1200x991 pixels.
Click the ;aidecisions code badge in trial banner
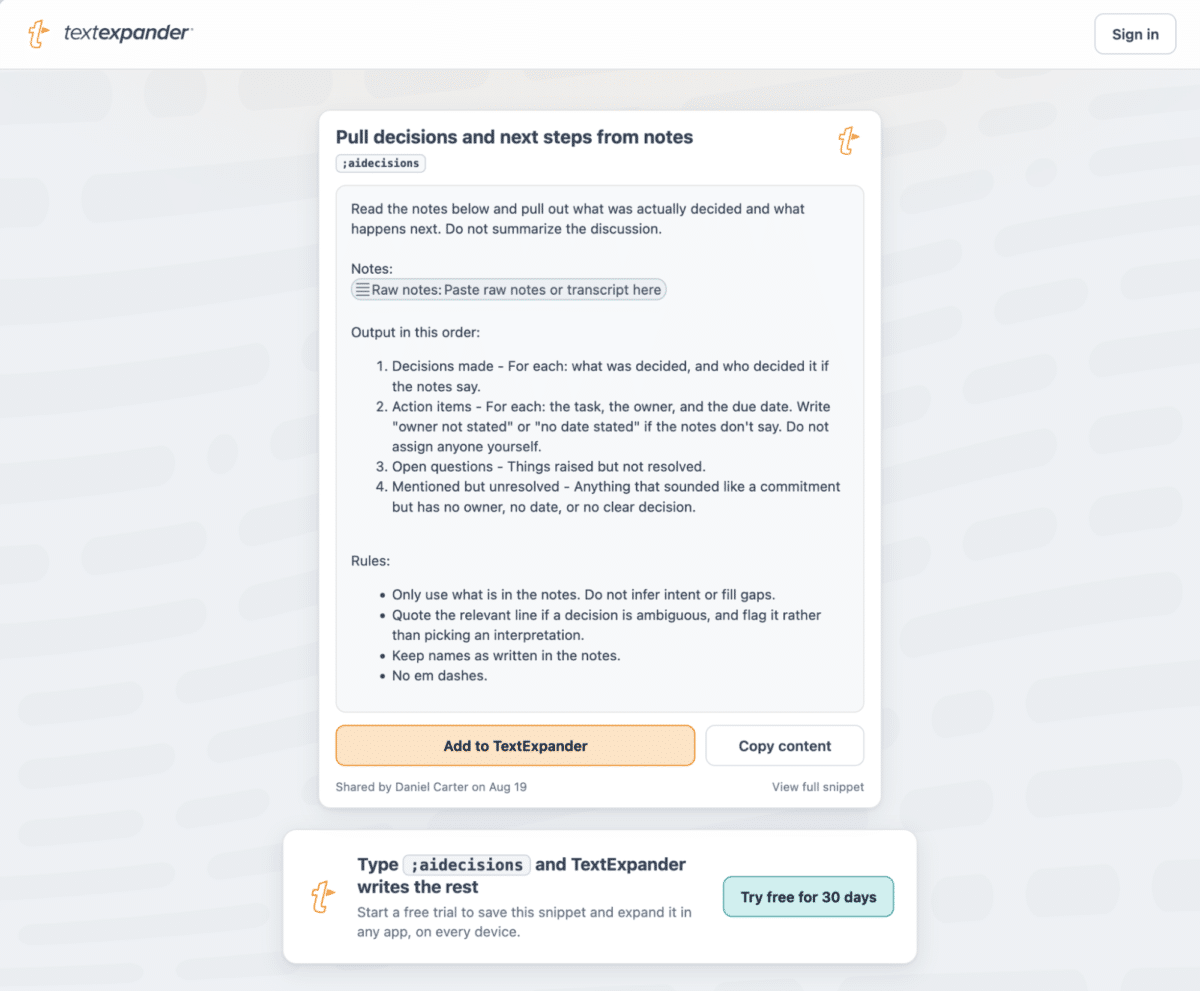coord(467,865)
